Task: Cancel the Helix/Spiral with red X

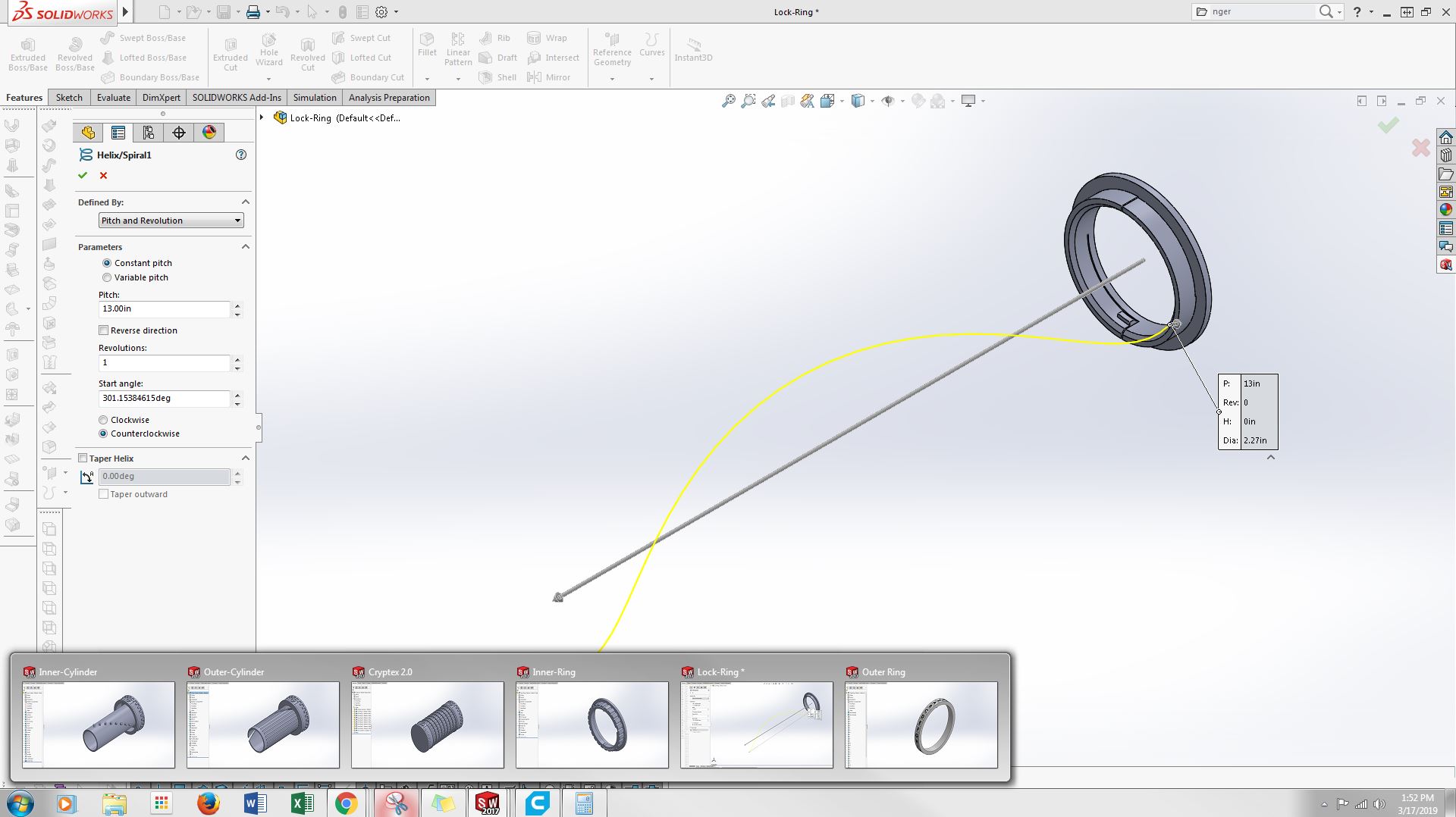Action: coord(104,175)
